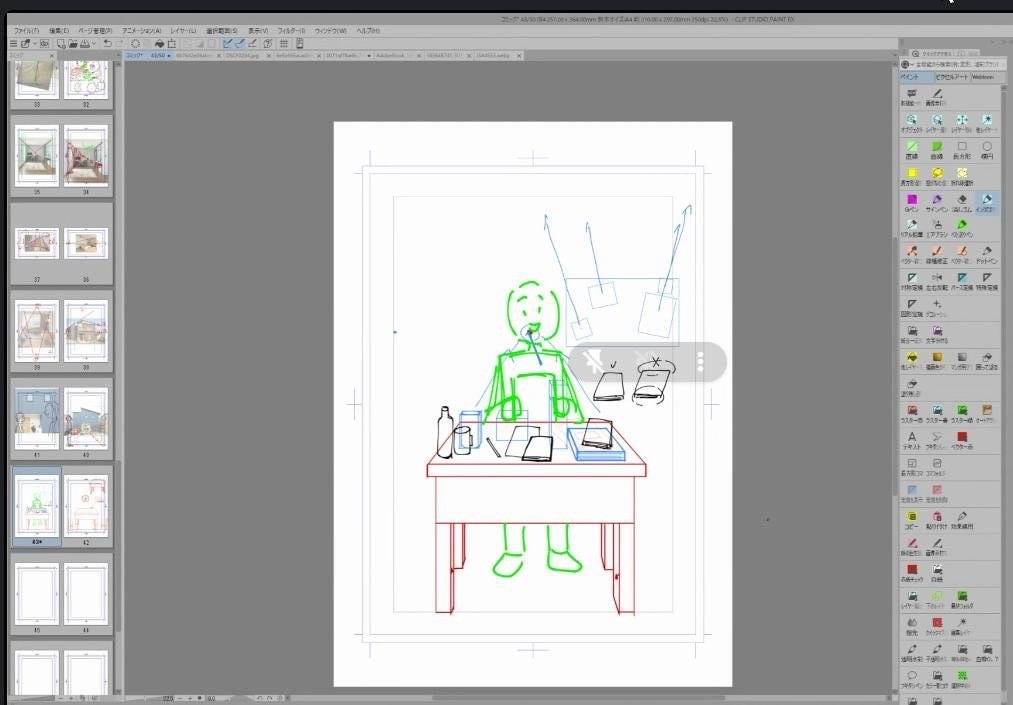1013x705 pixels.
Task: Select the エアブラシ airbrush tool
Action: 937,229
